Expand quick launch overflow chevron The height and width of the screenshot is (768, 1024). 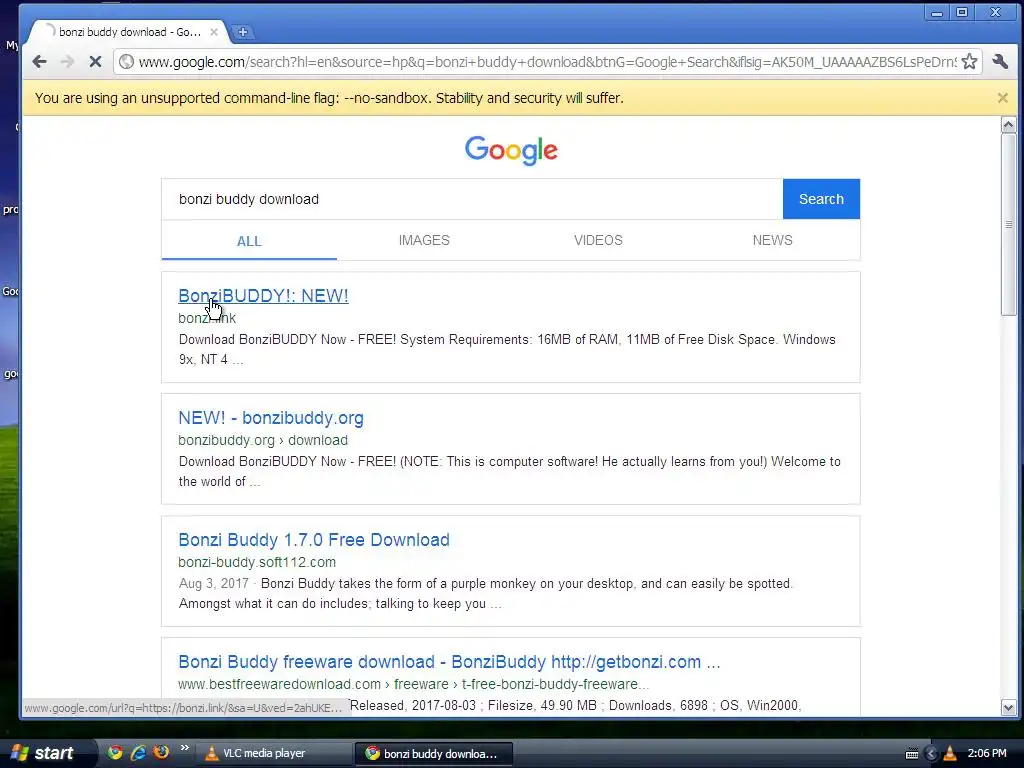(x=185, y=748)
